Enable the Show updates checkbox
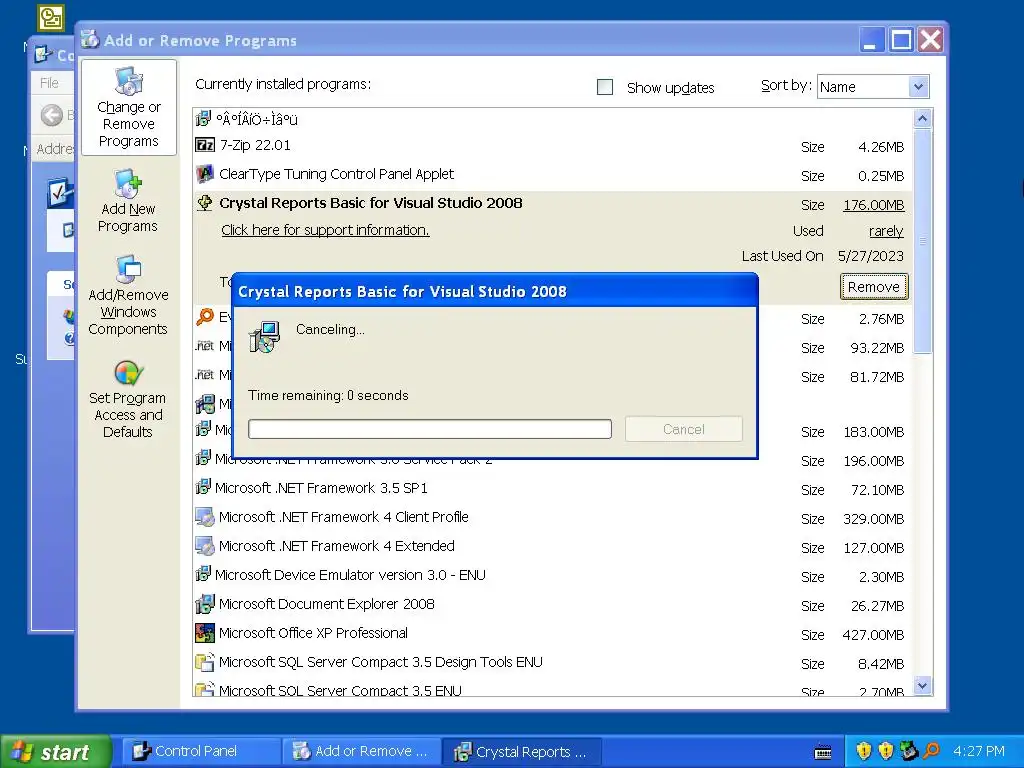 tap(605, 87)
